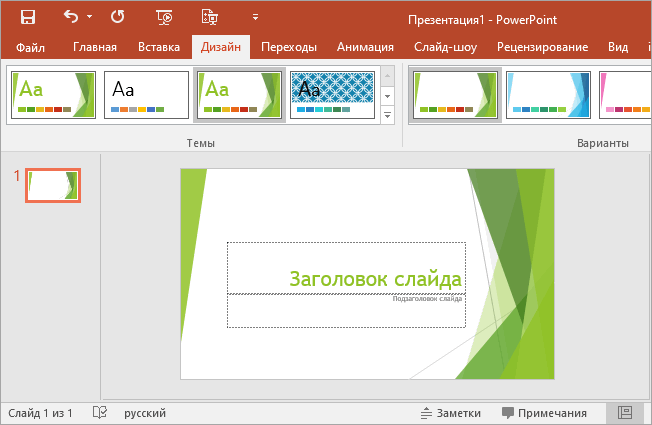Switch to the Вставка ribbon tab
This screenshot has width=652, height=425.
[159, 47]
